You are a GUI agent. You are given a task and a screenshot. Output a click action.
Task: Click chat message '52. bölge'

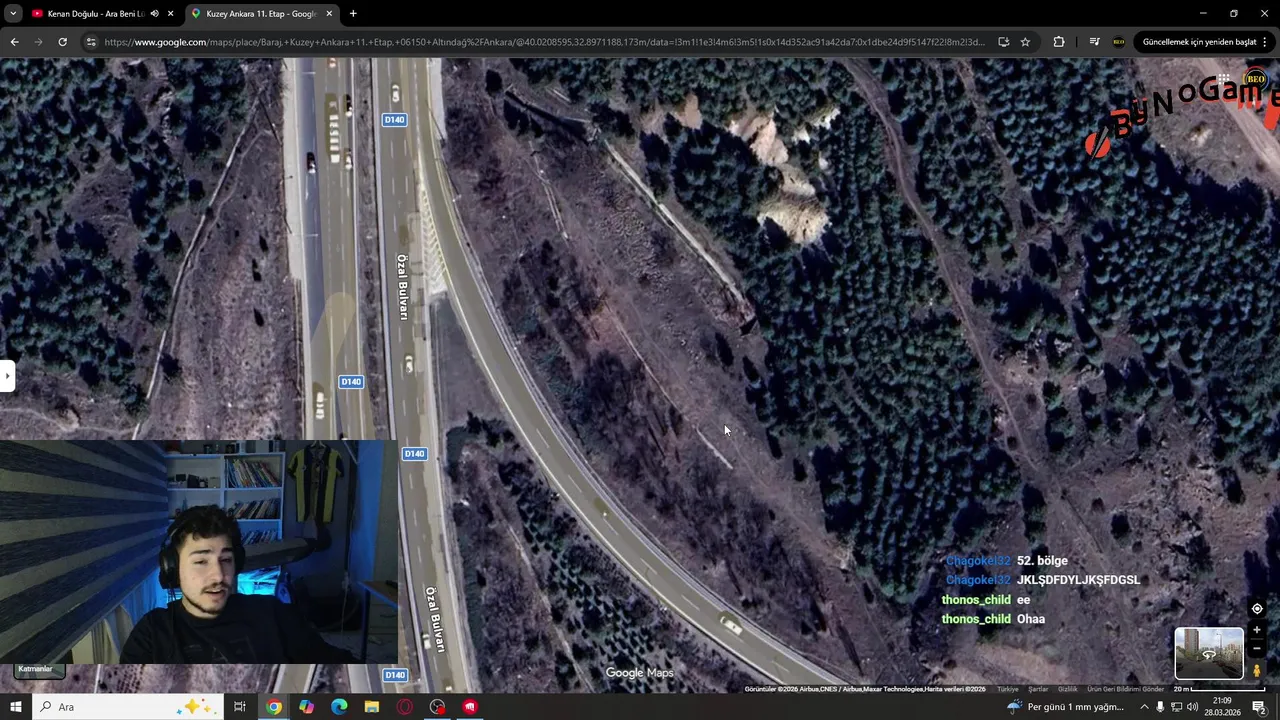coord(1042,561)
